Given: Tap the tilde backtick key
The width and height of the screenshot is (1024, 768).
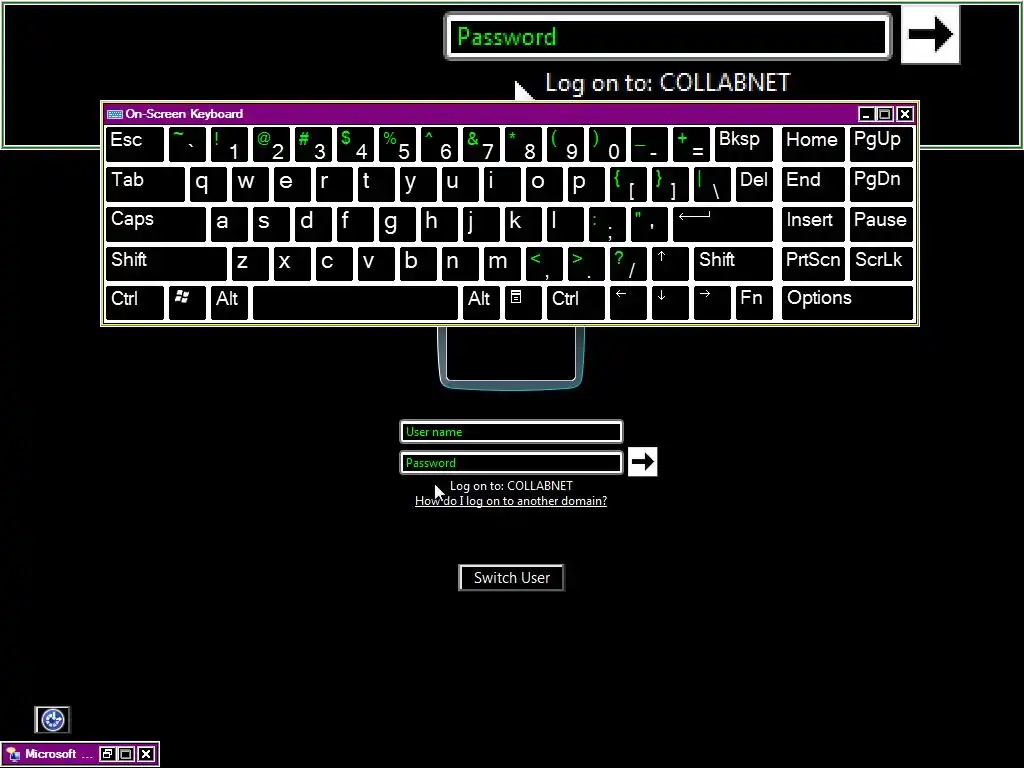Looking at the screenshot, I should click(187, 144).
